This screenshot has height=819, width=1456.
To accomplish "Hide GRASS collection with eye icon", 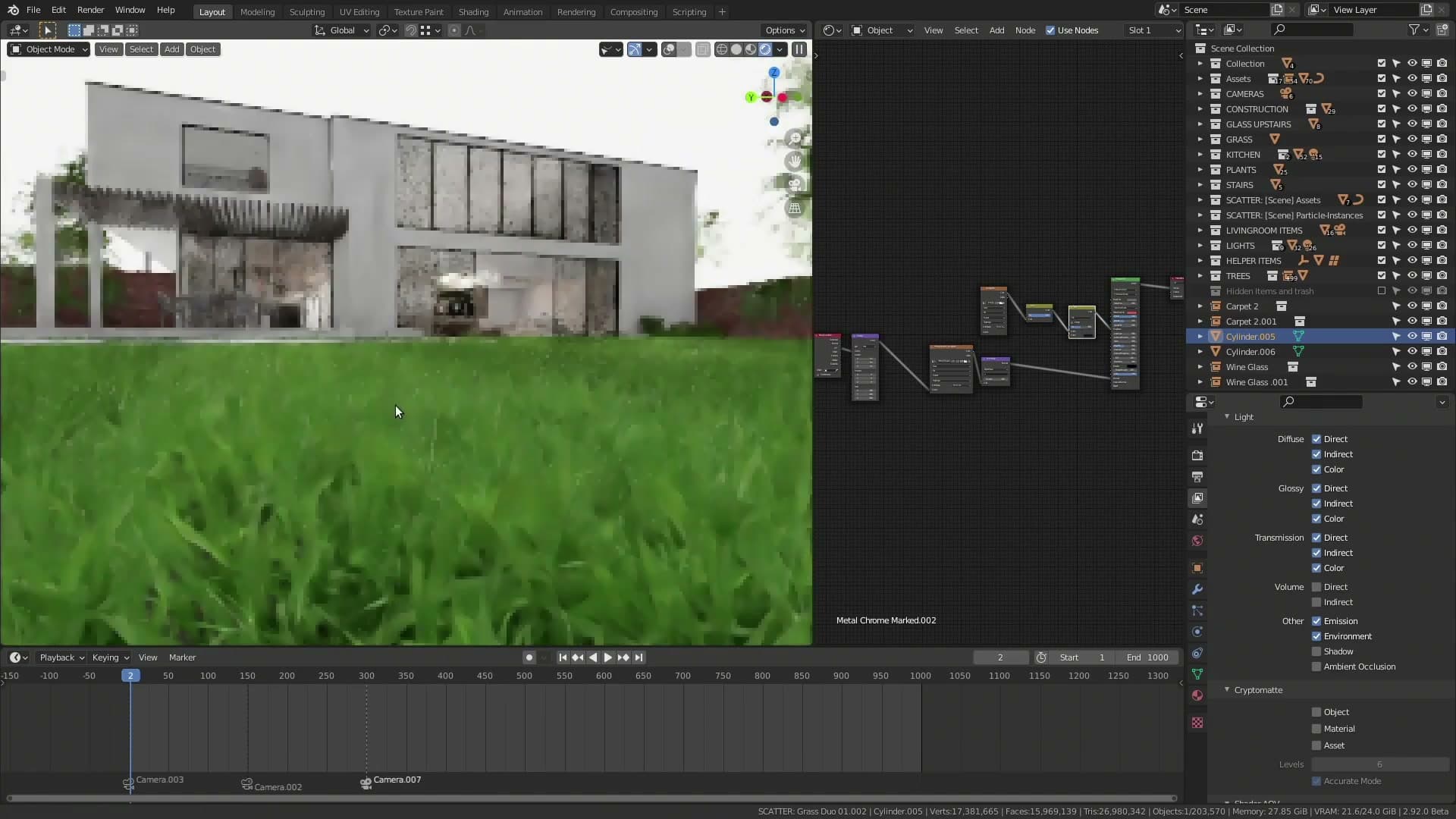I will pos(1411,140).
